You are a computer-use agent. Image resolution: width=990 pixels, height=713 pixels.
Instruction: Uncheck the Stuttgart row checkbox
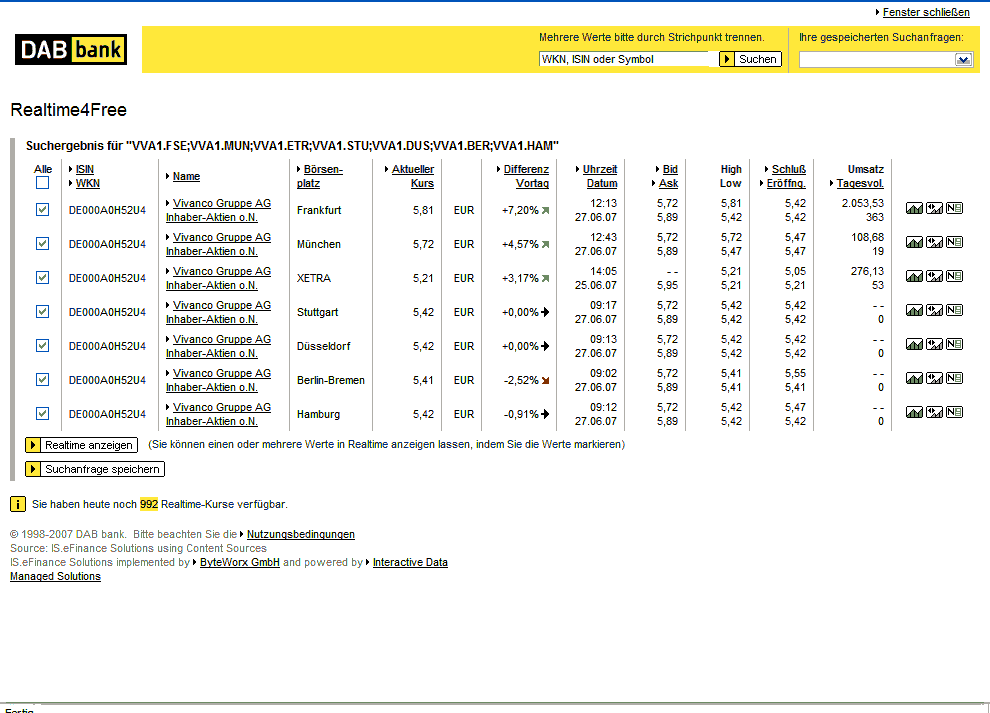click(42, 312)
